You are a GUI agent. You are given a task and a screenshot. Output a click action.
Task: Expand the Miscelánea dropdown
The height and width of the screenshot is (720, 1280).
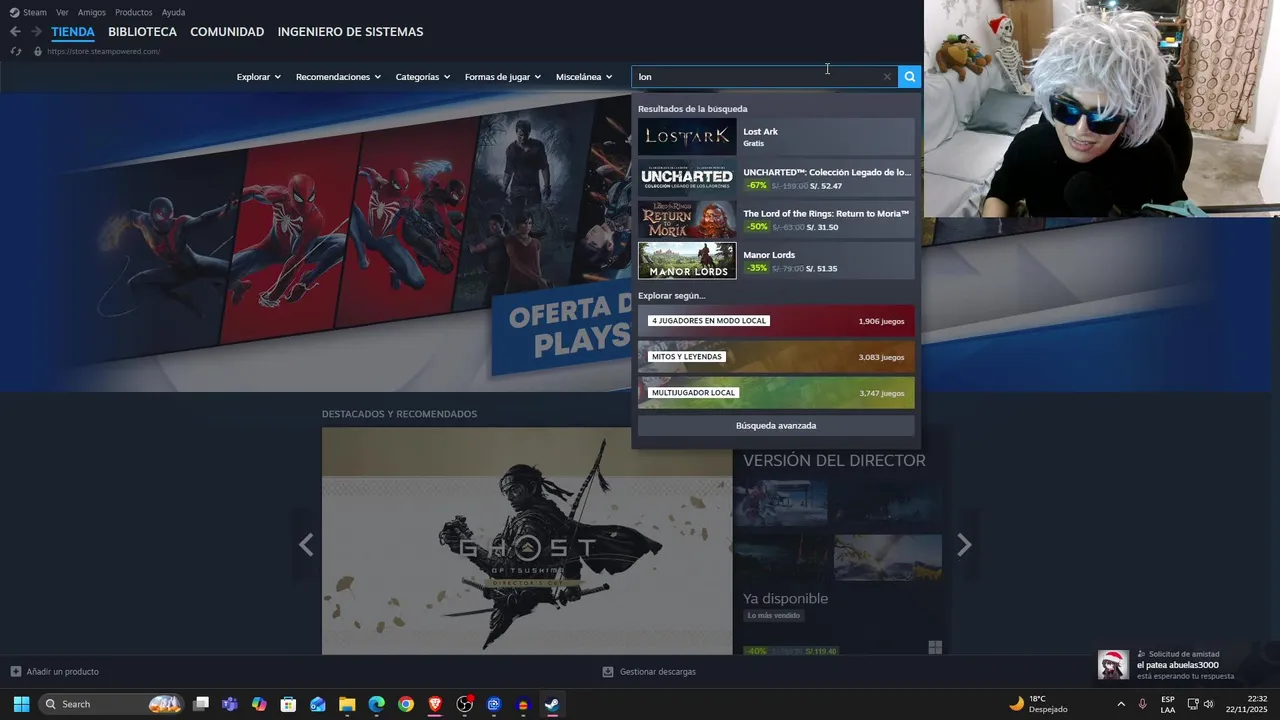[x=584, y=77]
